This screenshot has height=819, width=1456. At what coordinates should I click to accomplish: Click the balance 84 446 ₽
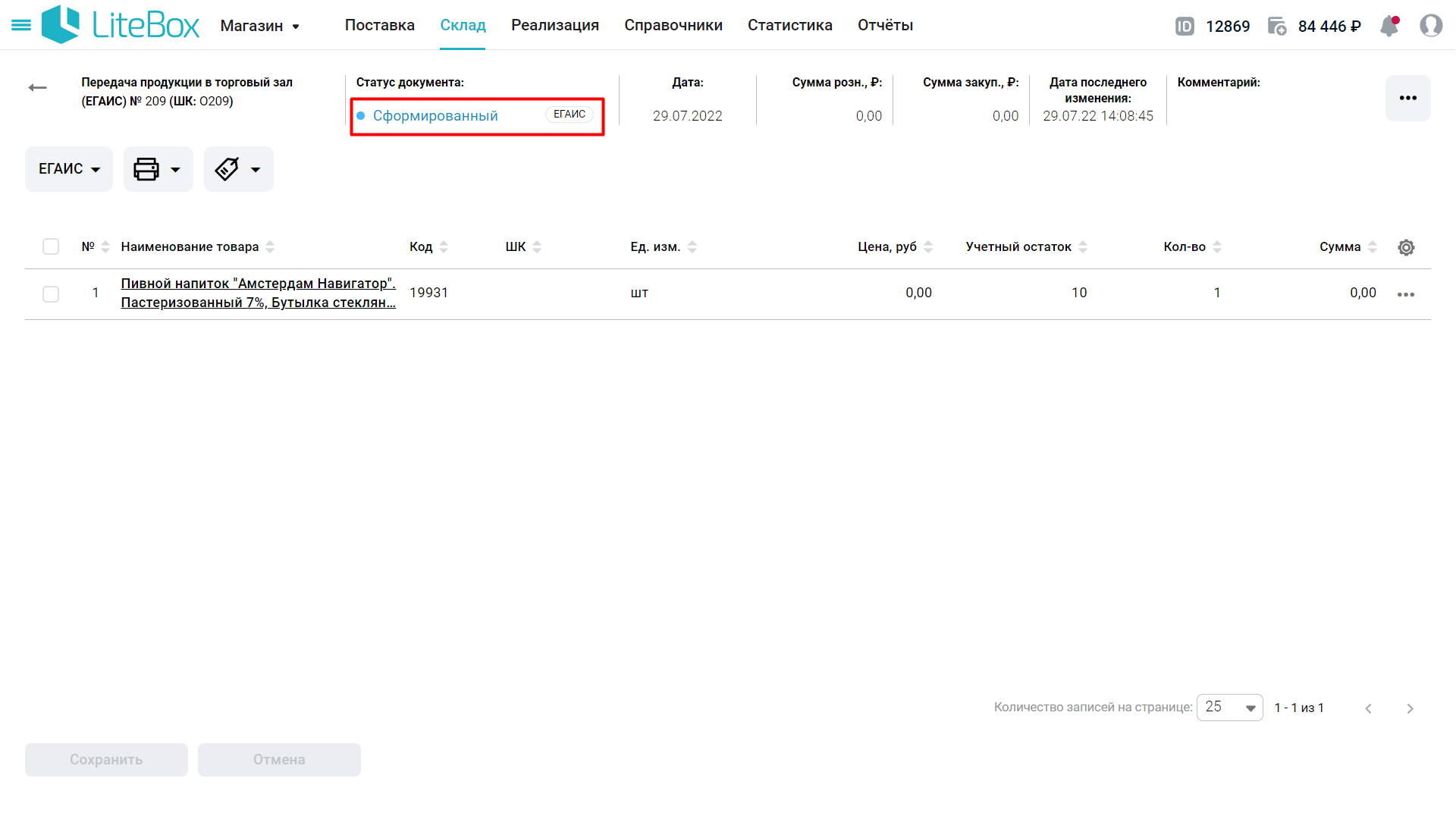1329,27
